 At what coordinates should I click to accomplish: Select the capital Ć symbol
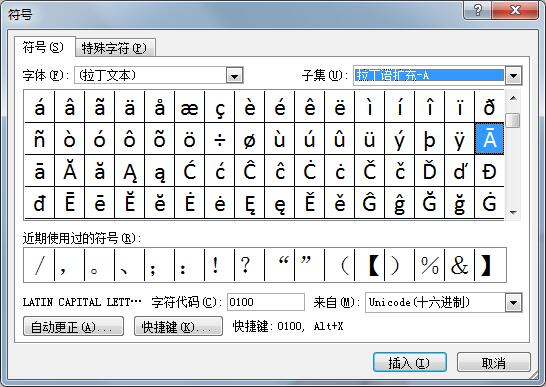click(x=189, y=171)
